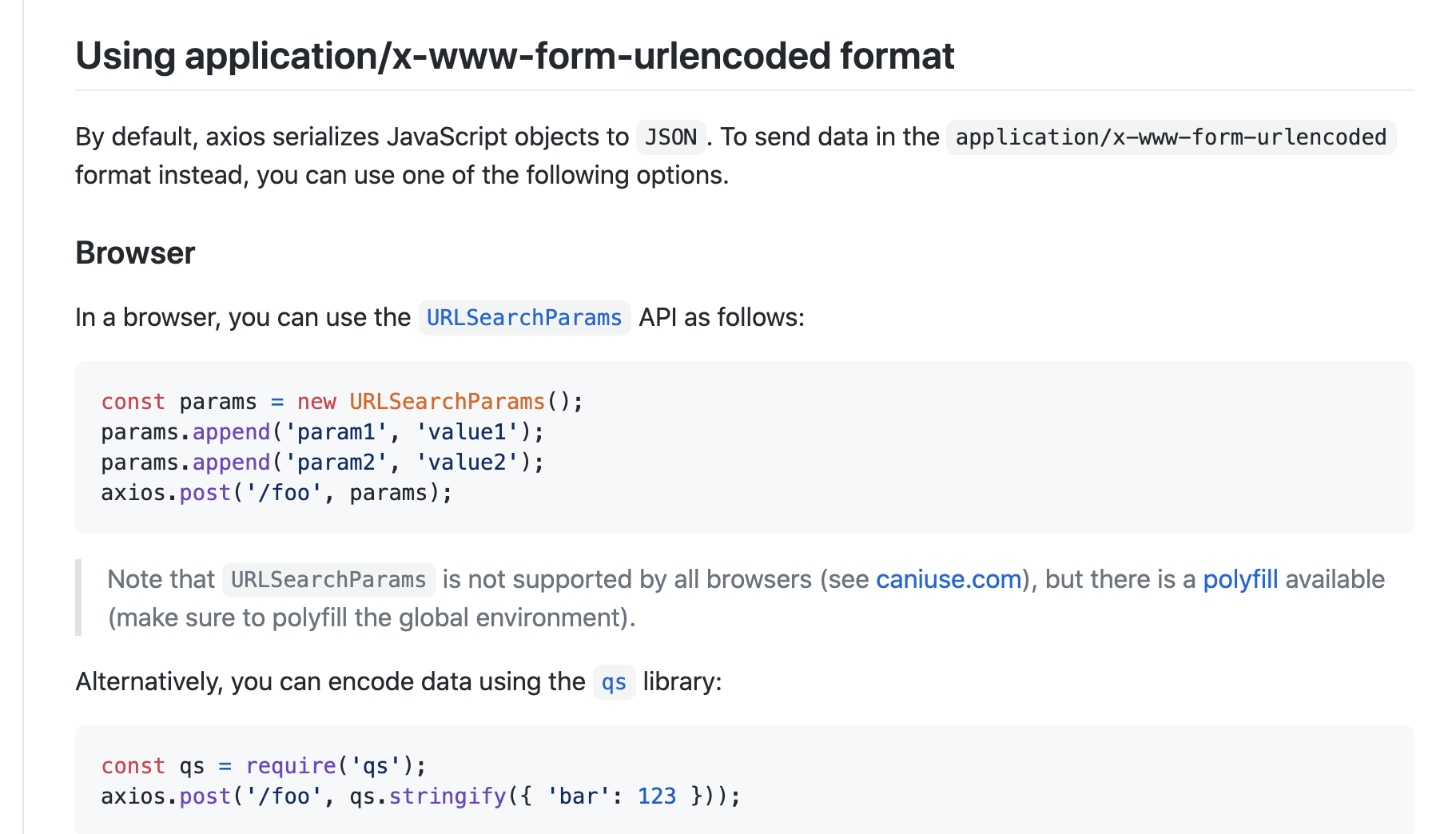Click the inline JSON code label

pos(670,137)
